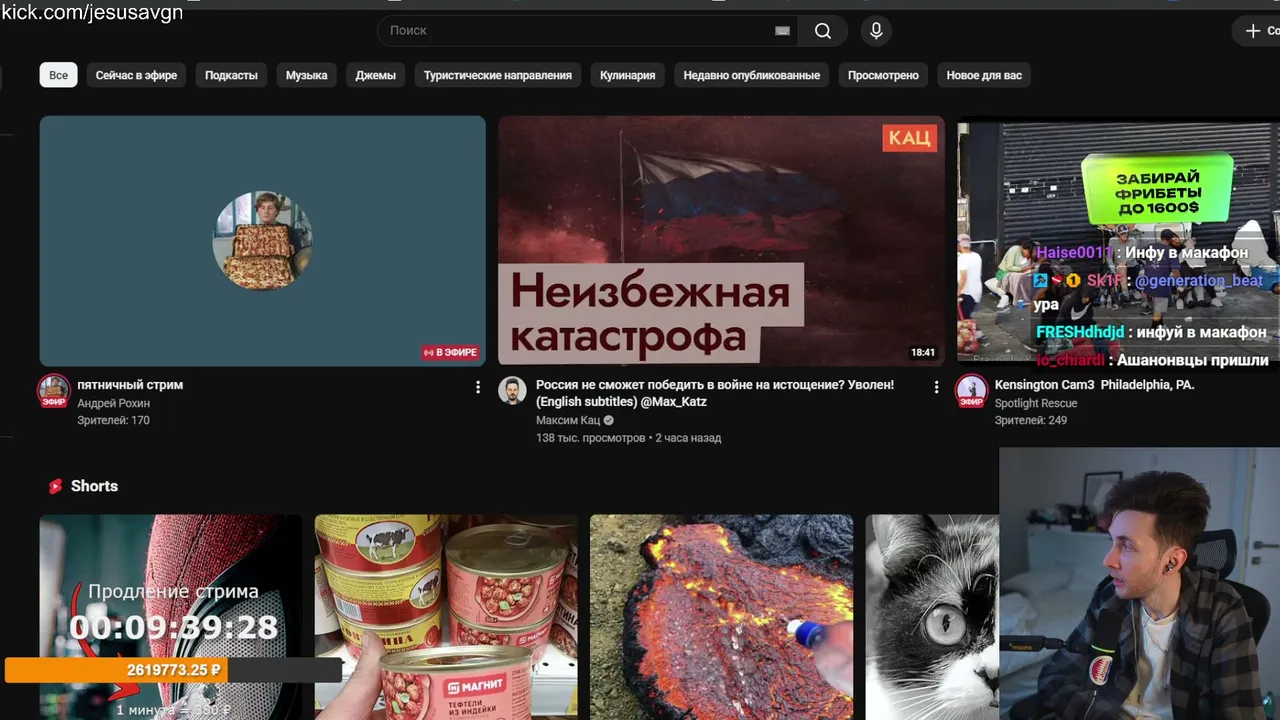Viewport: 1280px width, 720px height.
Task: Open the "Россия не сможет победить" title
Action: point(715,393)
